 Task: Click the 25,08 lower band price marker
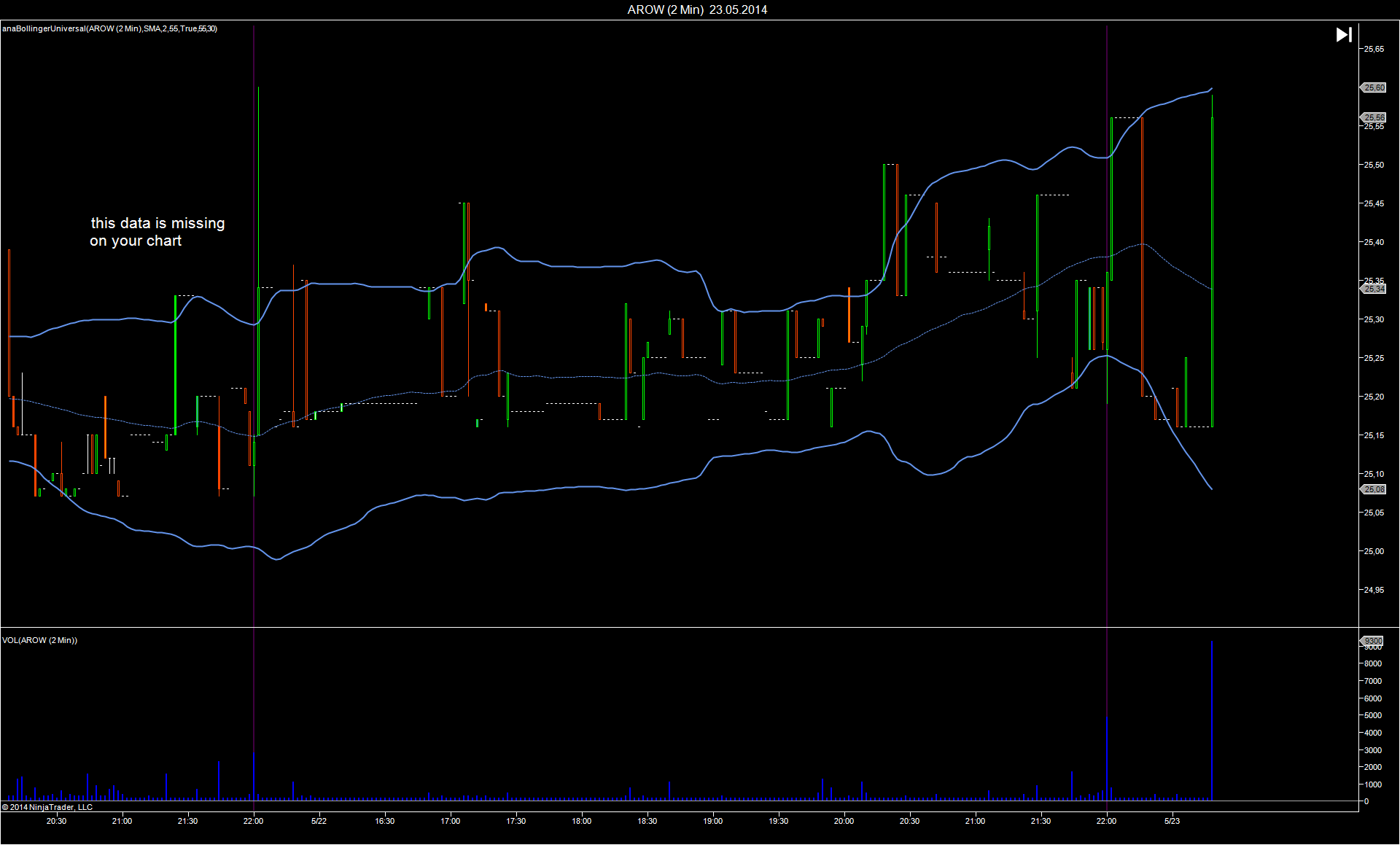point(1374,489)
